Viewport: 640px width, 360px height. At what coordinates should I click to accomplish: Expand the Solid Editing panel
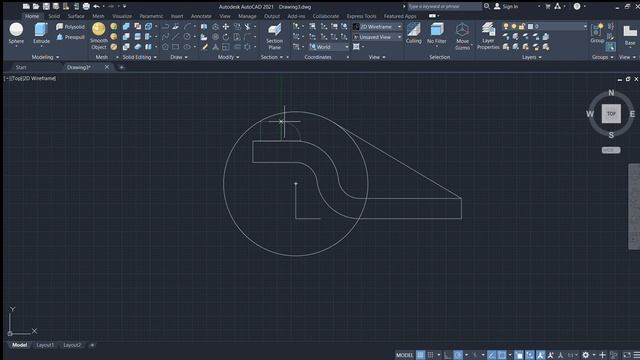pyautogui.click(x=140, y=57)
